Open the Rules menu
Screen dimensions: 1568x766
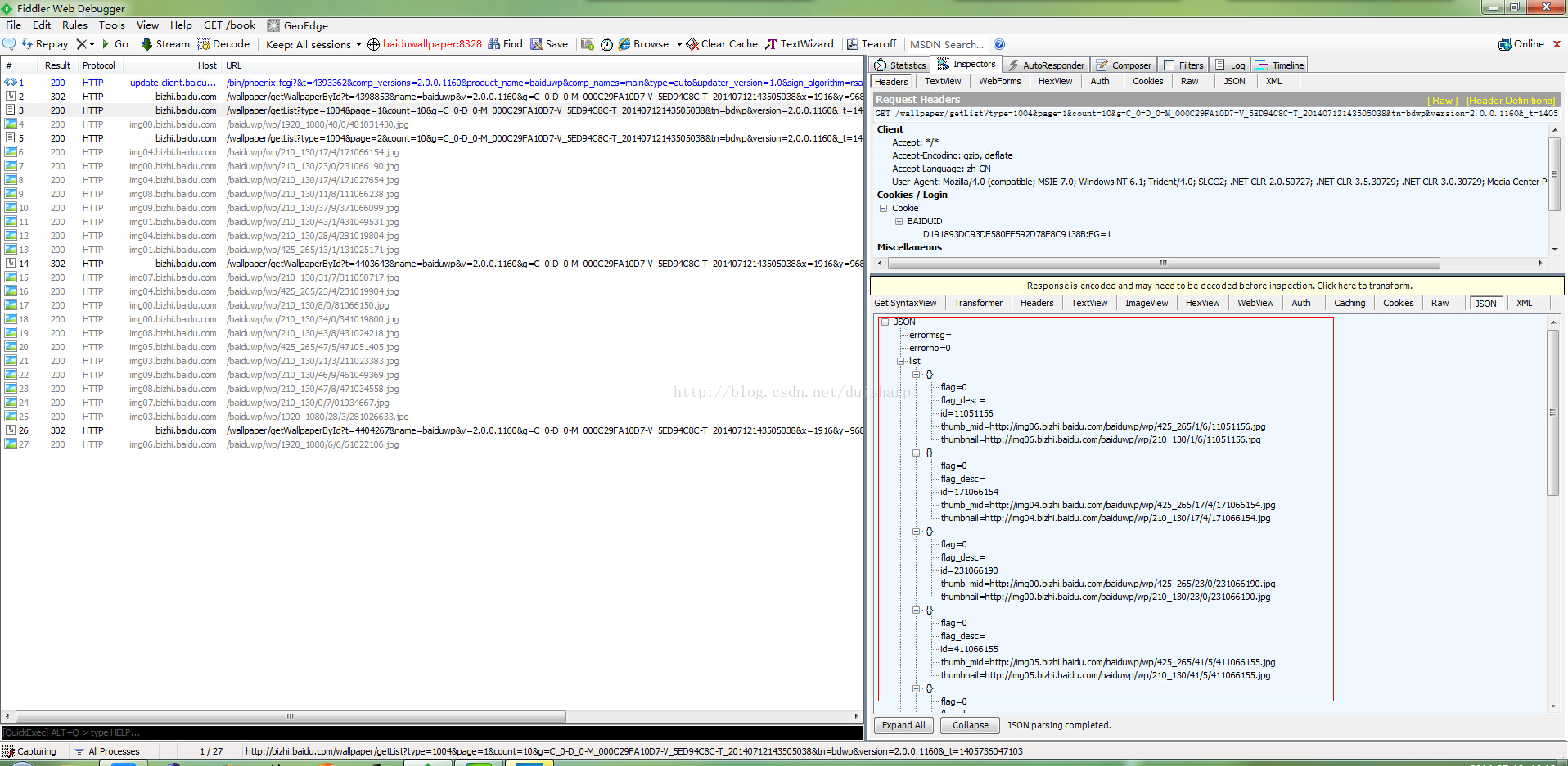[x=74, y=25]
